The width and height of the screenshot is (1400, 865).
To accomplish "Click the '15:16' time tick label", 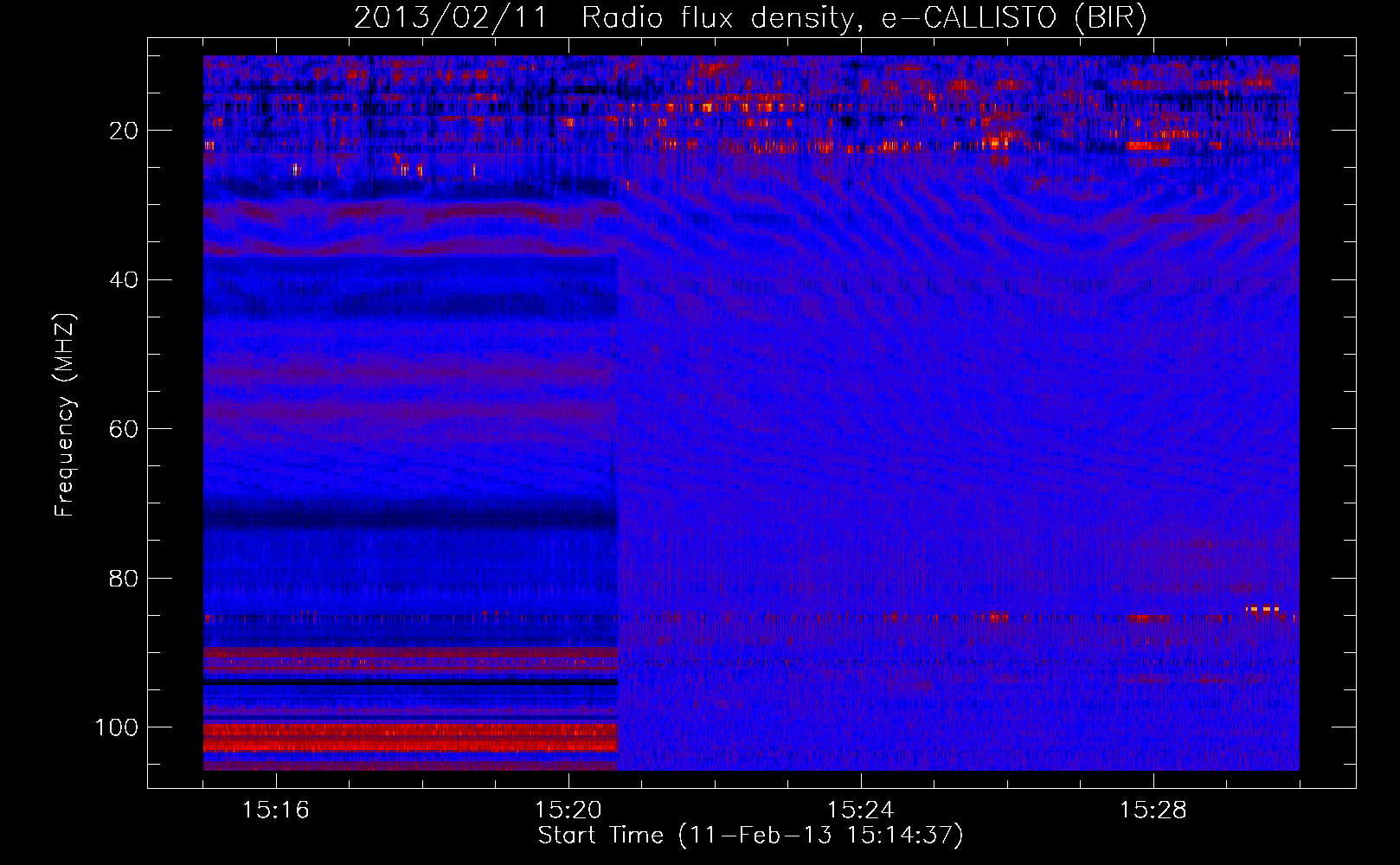I will [x=276, y=811].
